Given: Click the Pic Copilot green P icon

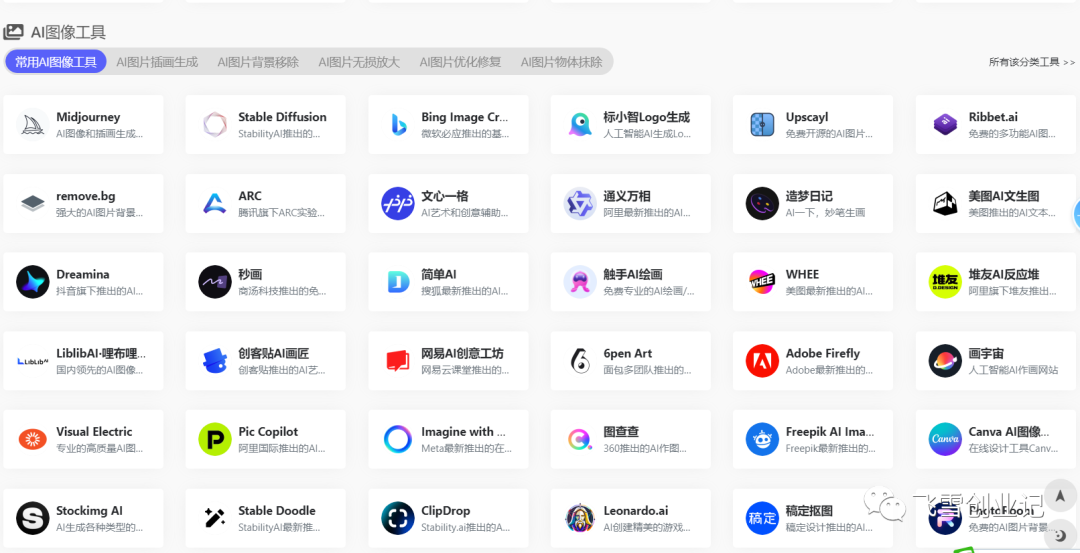Looking at the screenshot, I should coord(215,439).
